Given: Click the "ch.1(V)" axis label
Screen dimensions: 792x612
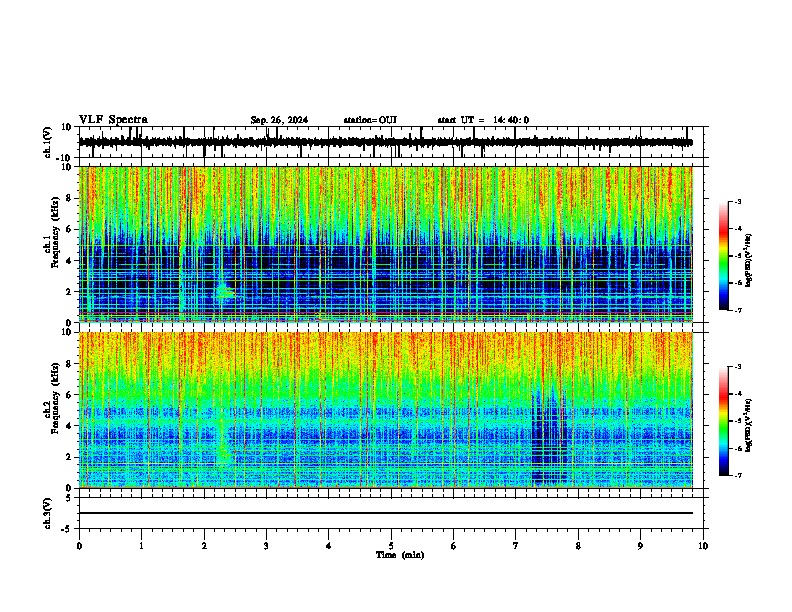Looking at the screenshot, I should tap(48, 142).
